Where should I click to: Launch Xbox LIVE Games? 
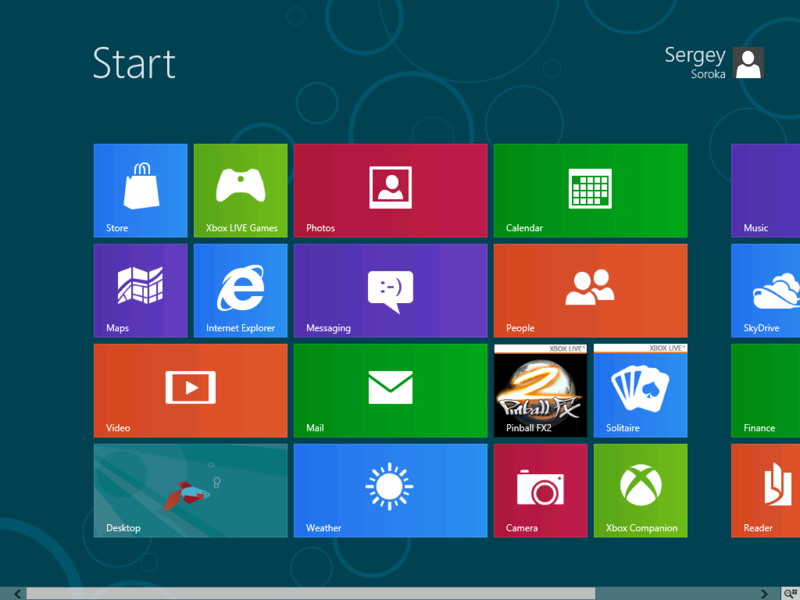pos(240,190)
